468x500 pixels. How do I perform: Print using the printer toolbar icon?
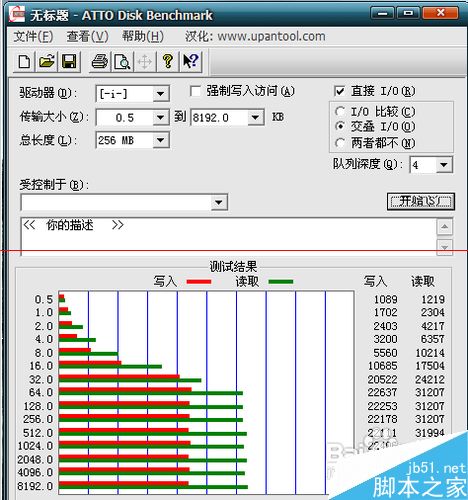click(100, 62)
